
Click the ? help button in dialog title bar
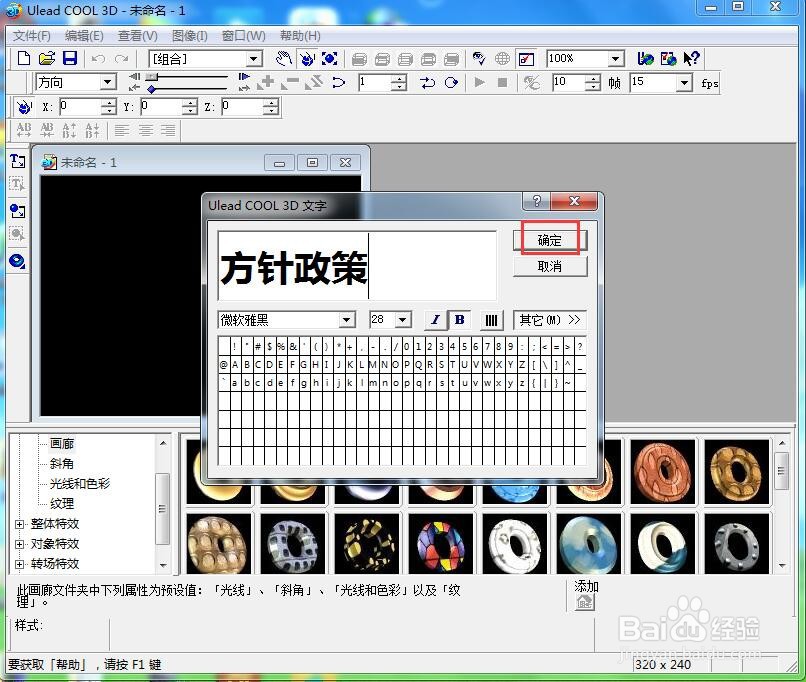(x=537, y=200)
